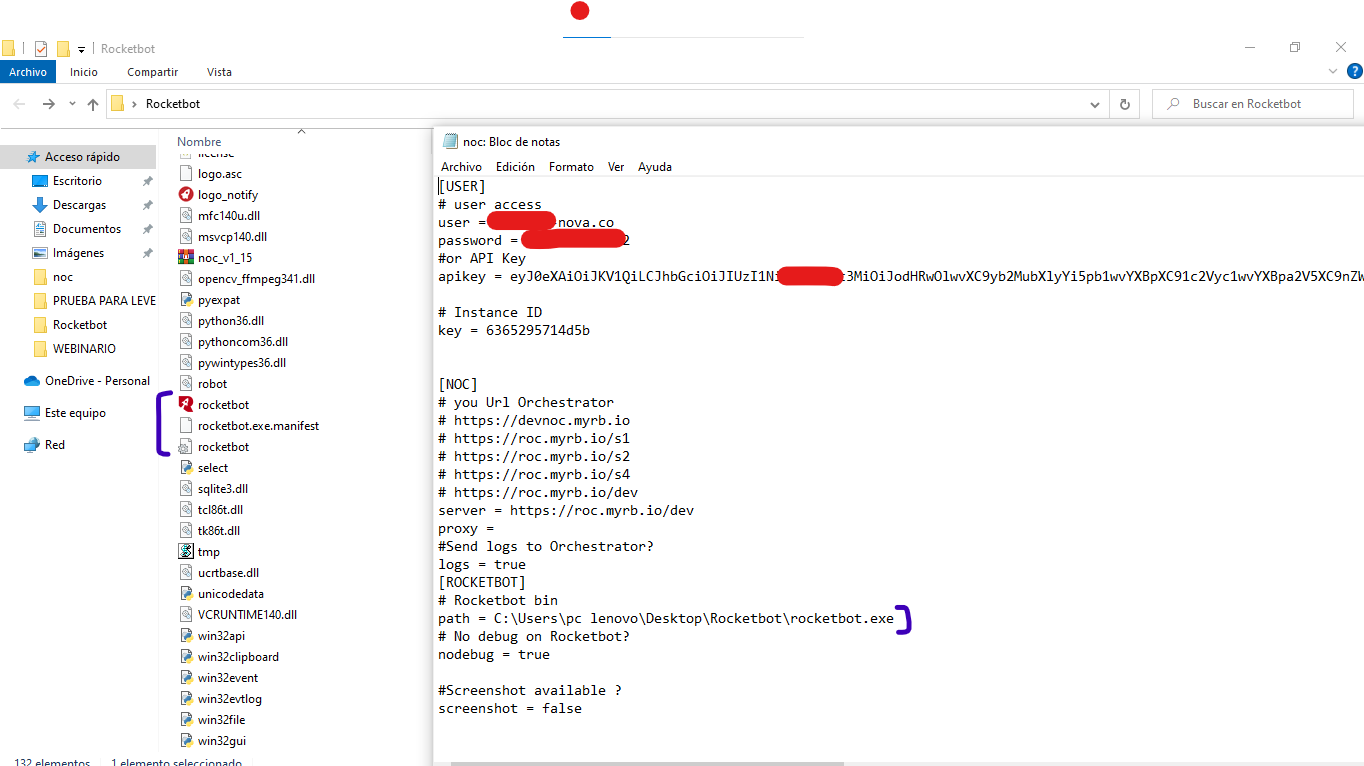
Task: Refresh the Rocketbot folder view
Action: coord(1124,104)
